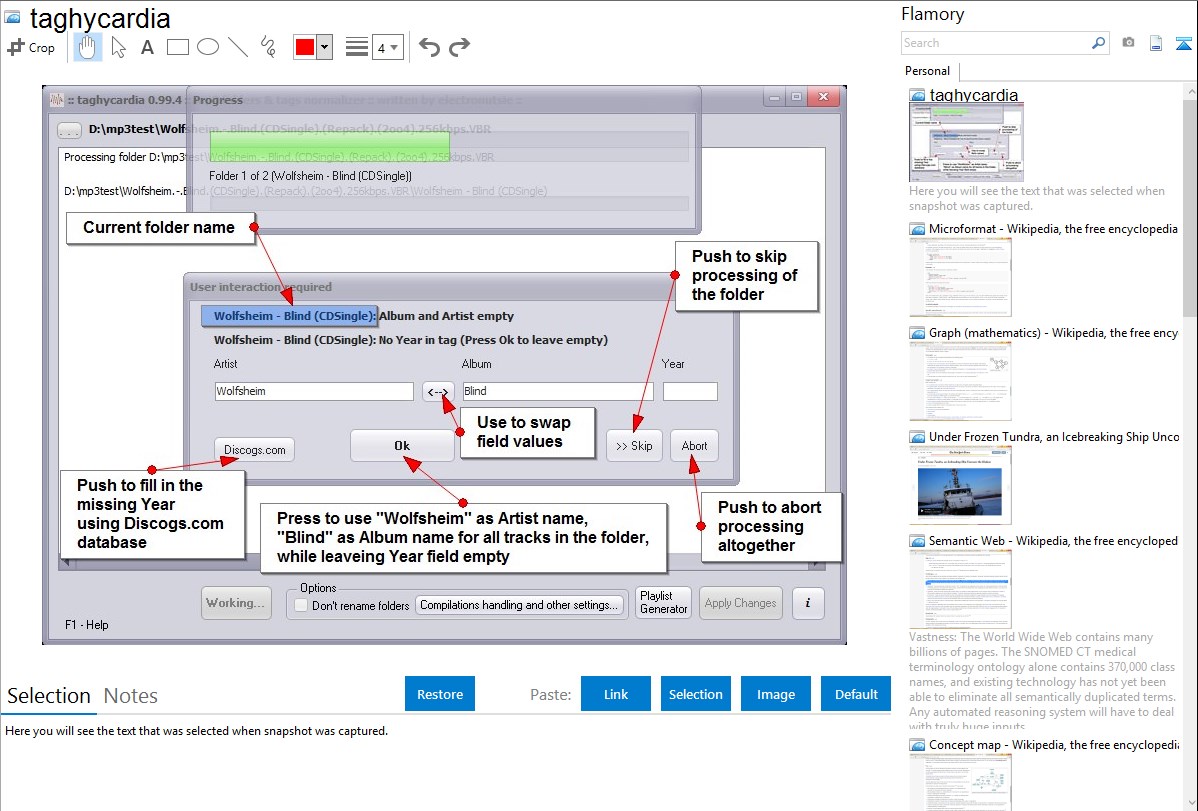1198x811 pixels.
Task: Redo the last undone edit
Action: point(459,47)
